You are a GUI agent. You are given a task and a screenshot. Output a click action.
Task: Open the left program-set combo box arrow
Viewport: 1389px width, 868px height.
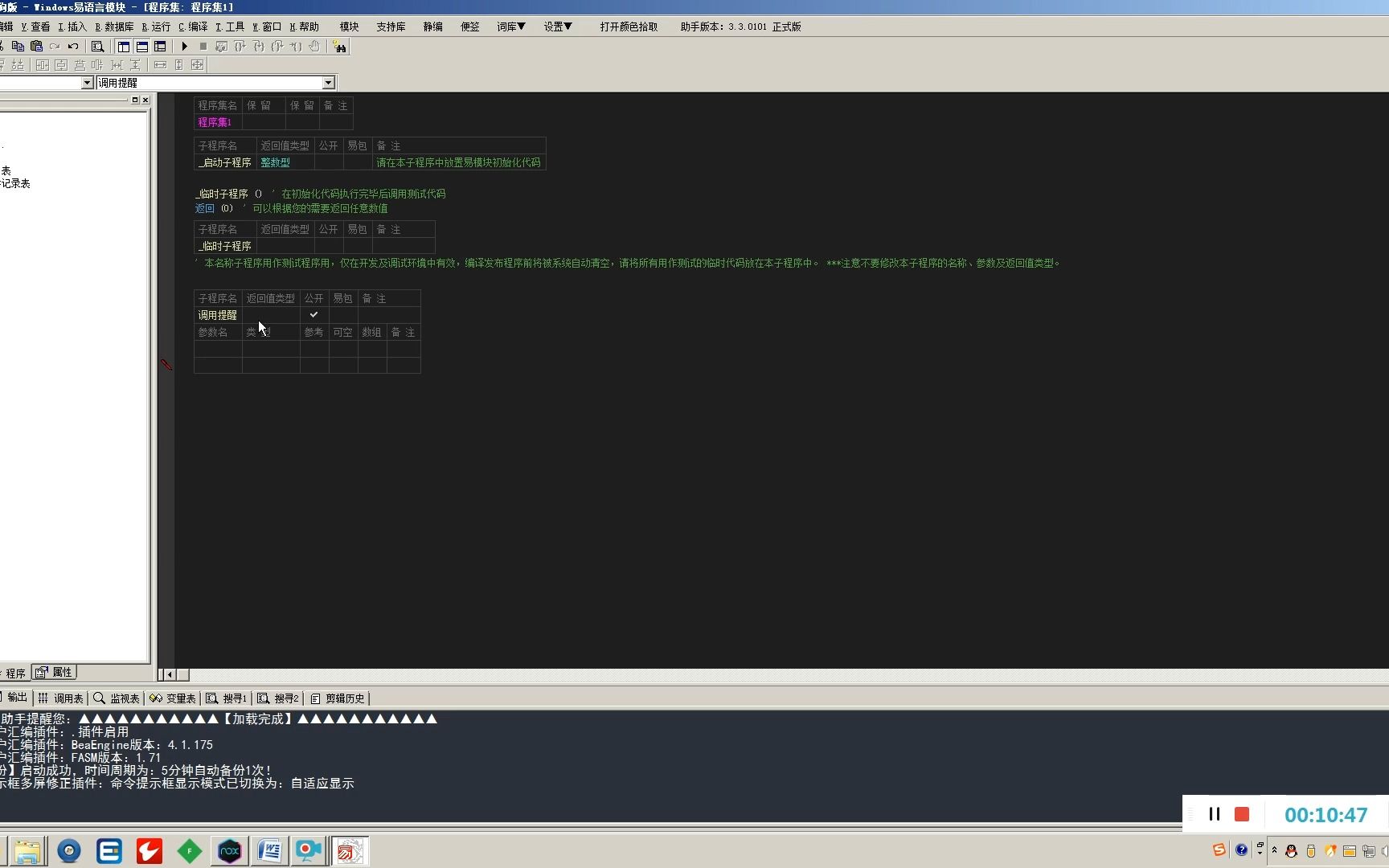click(87, 83)
